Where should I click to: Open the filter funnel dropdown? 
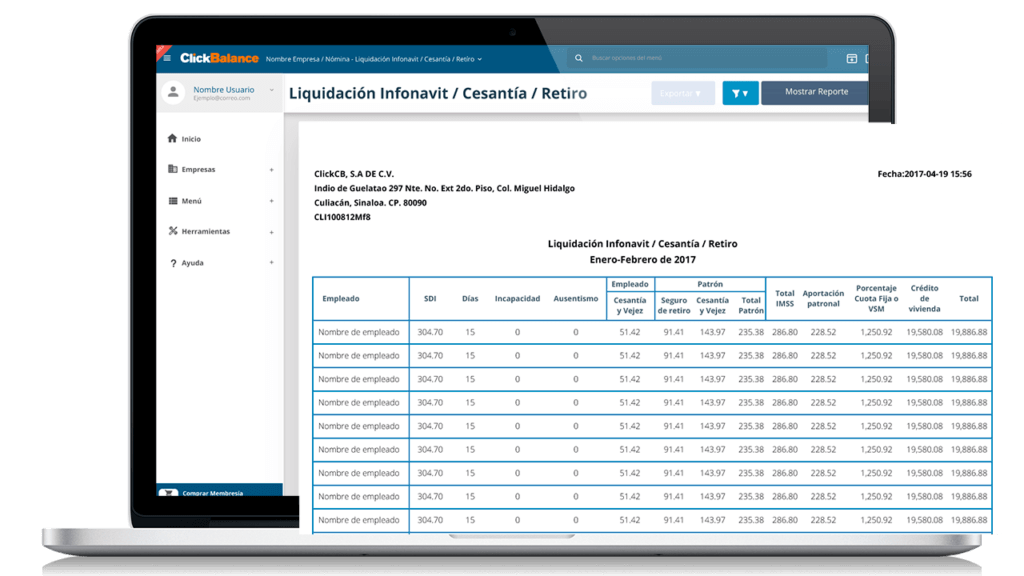click(x=740, y=93)
